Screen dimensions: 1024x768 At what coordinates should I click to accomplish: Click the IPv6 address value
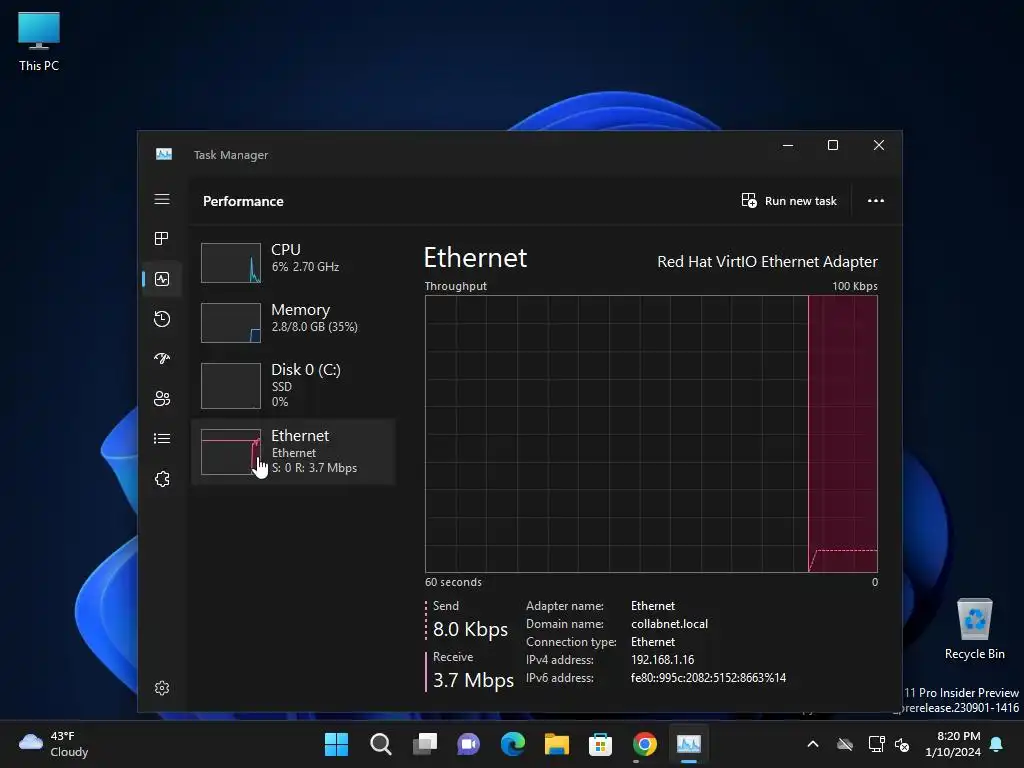coord(708,678)
